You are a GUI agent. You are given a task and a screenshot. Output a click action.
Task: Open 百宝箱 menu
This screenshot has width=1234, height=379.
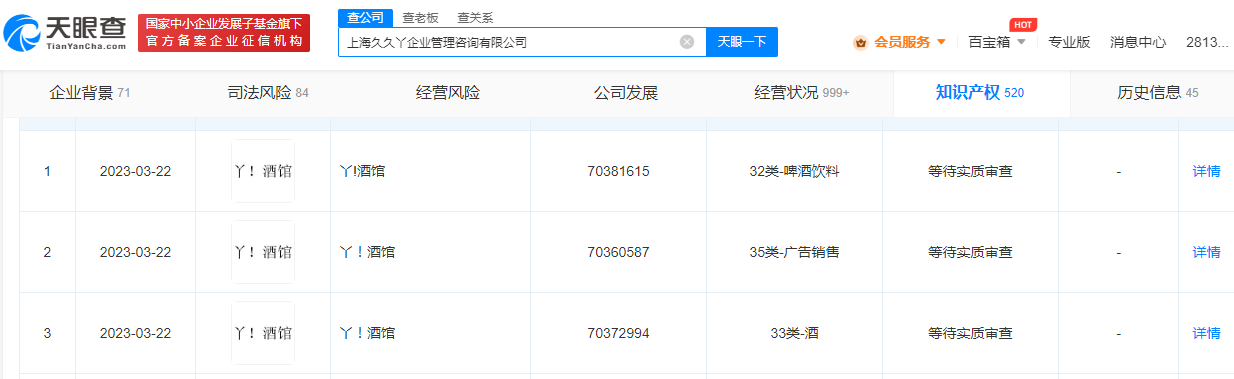coord(990,42)
